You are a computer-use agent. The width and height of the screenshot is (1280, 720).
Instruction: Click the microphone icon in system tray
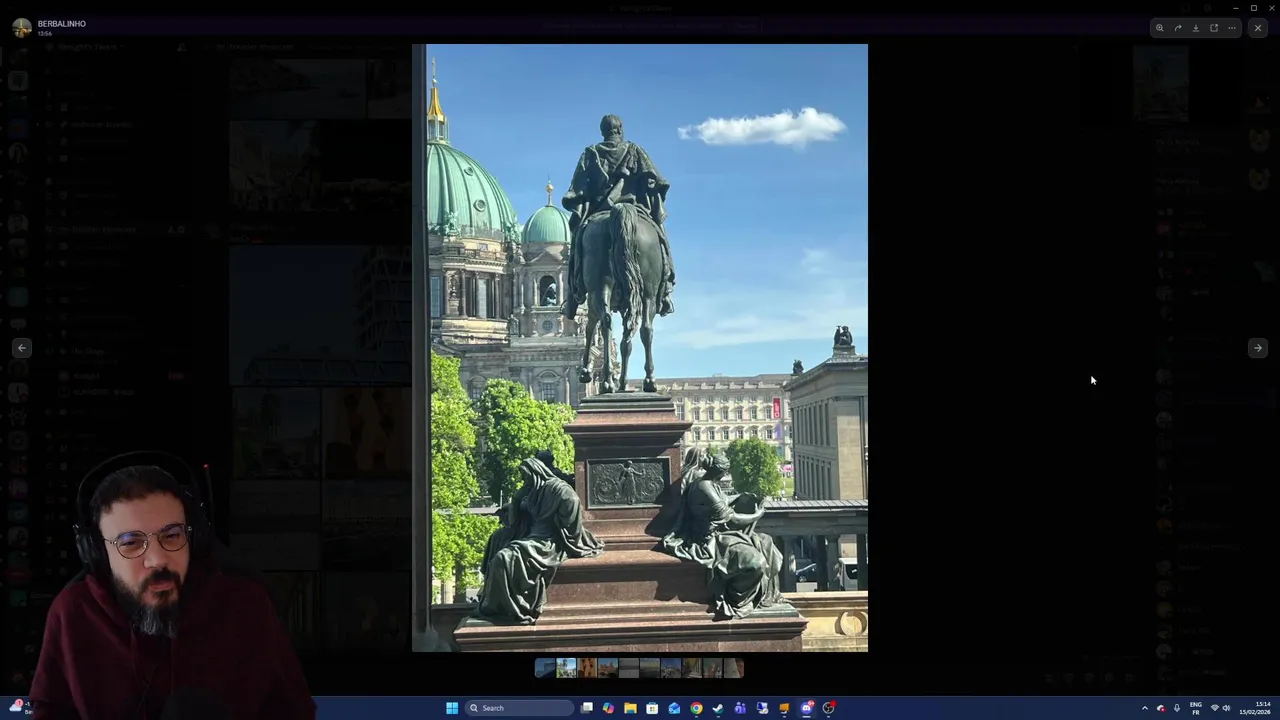[x=1176, y=708]
